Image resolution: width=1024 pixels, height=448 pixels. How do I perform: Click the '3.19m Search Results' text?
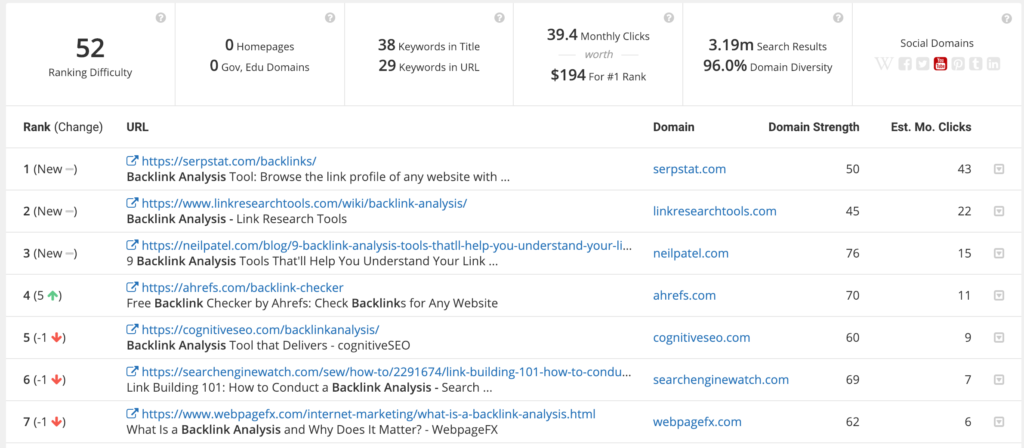pos(768,46)
